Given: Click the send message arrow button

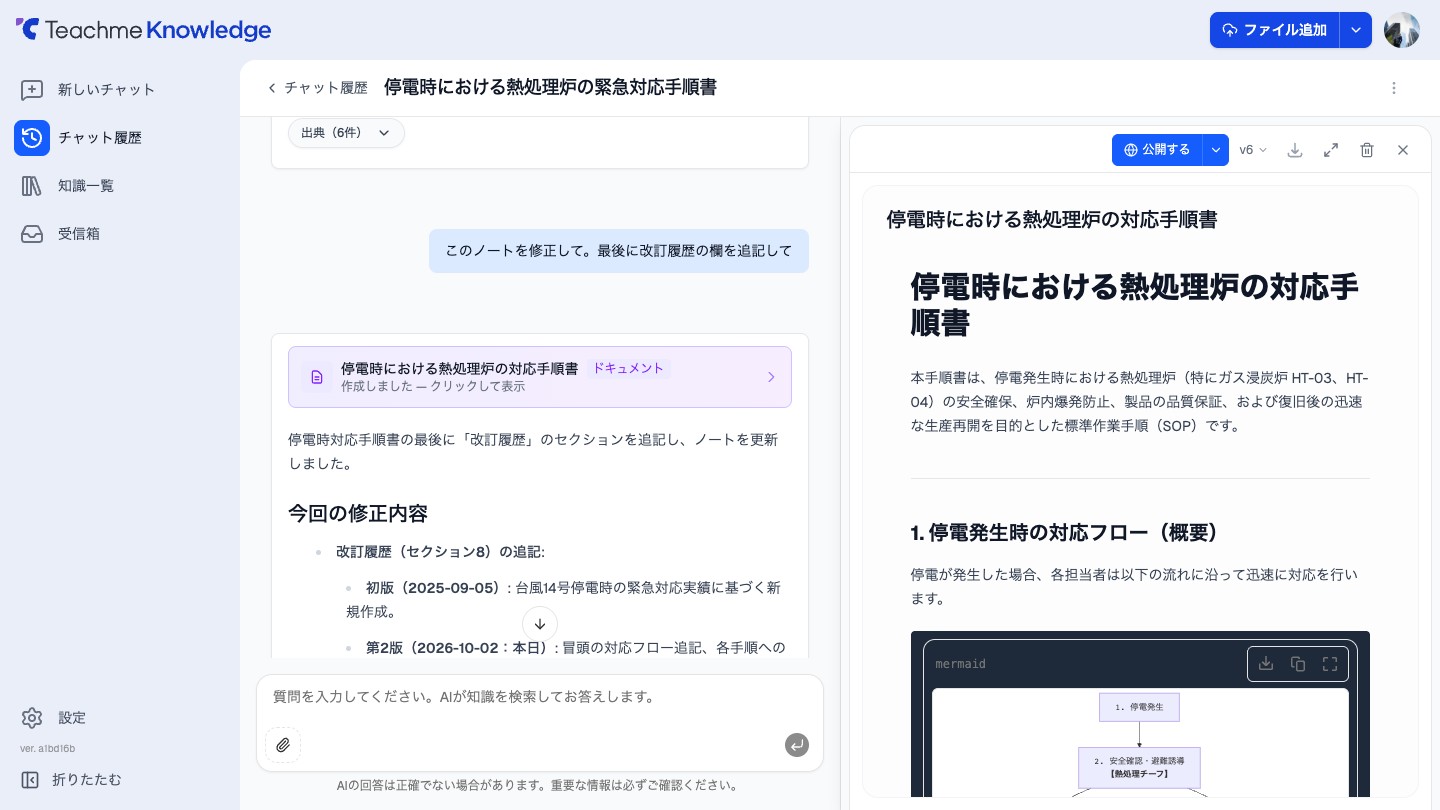Looking at the screenshot, I should 797,745.
